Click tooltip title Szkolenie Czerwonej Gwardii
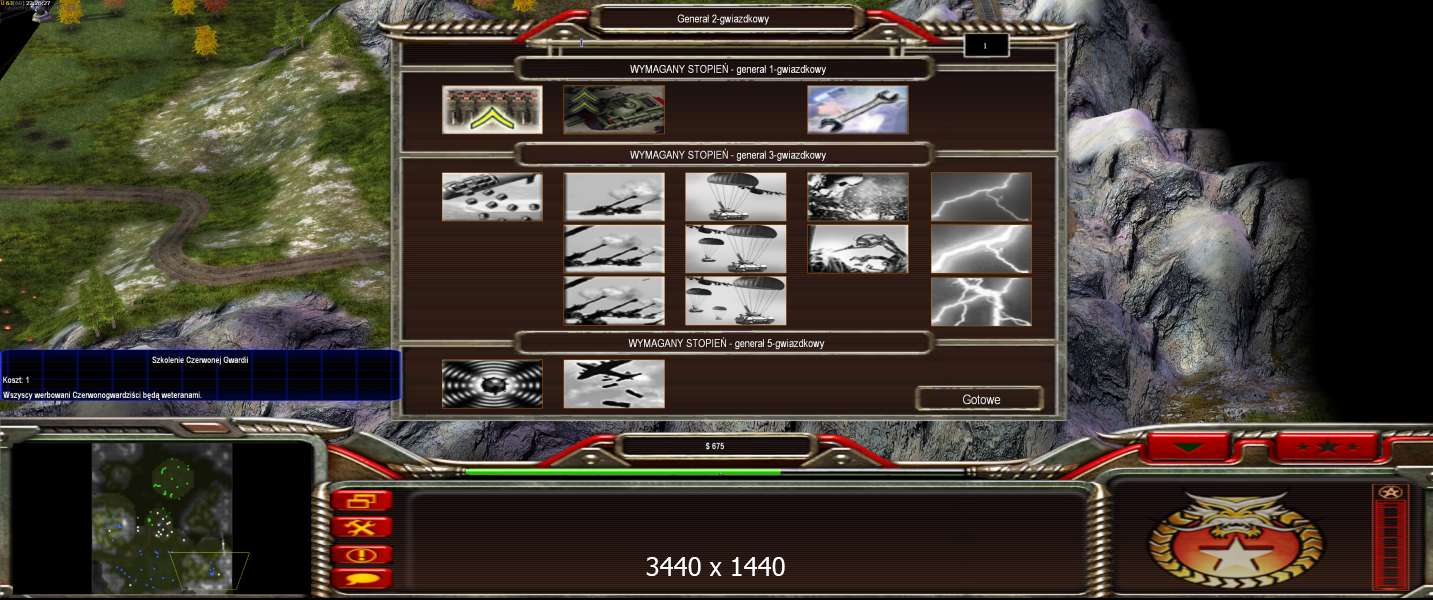Viewport: 1433px width, 600px height. 200,360
